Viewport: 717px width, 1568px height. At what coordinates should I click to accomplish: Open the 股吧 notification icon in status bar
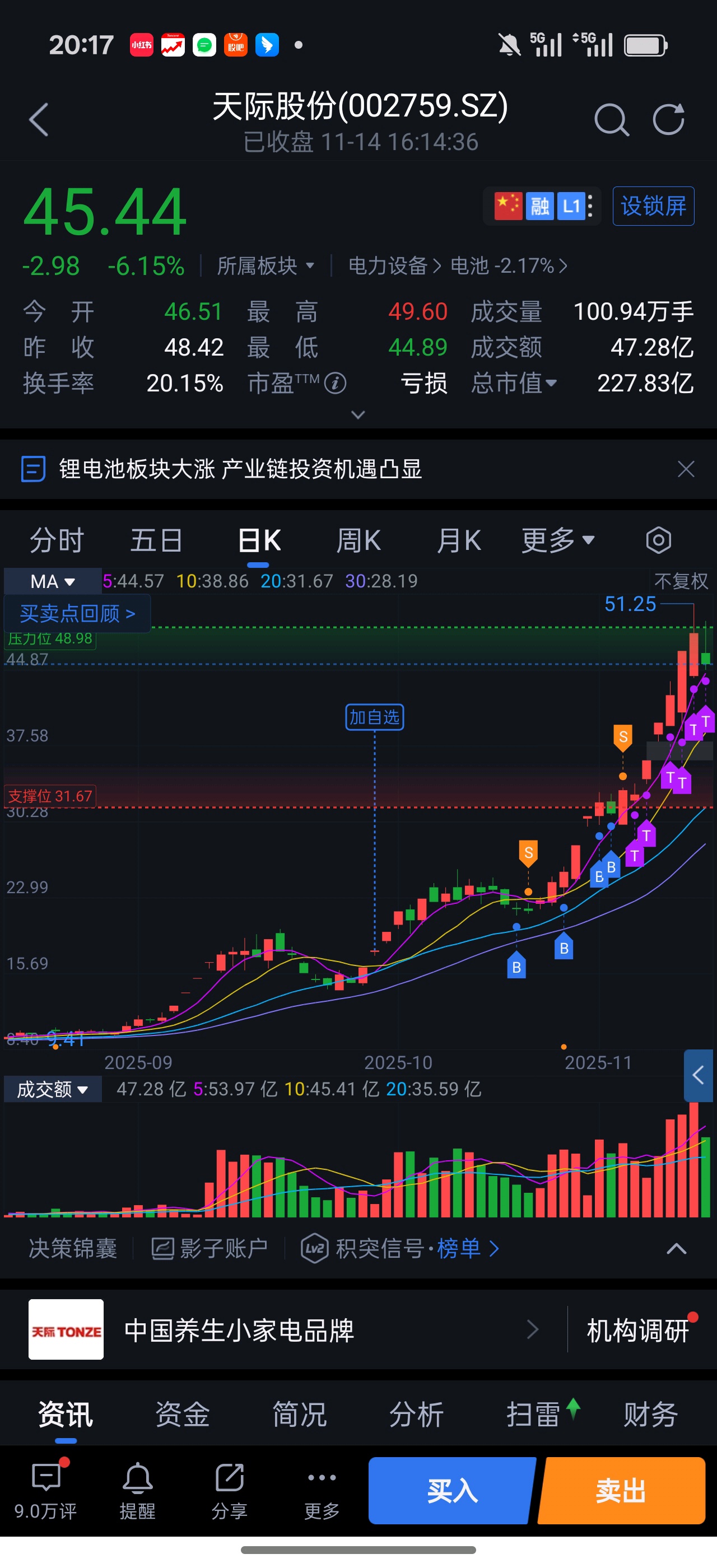(236, 45)
